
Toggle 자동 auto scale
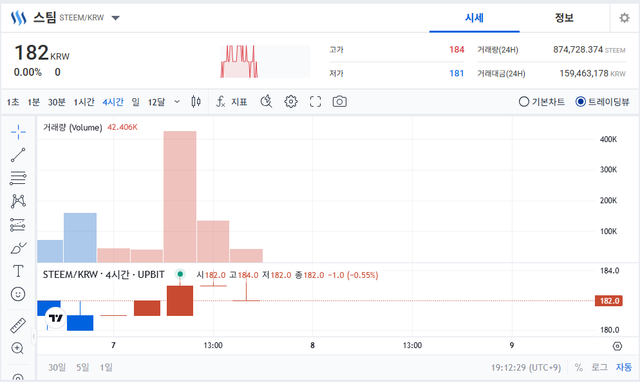click(624, 367)
